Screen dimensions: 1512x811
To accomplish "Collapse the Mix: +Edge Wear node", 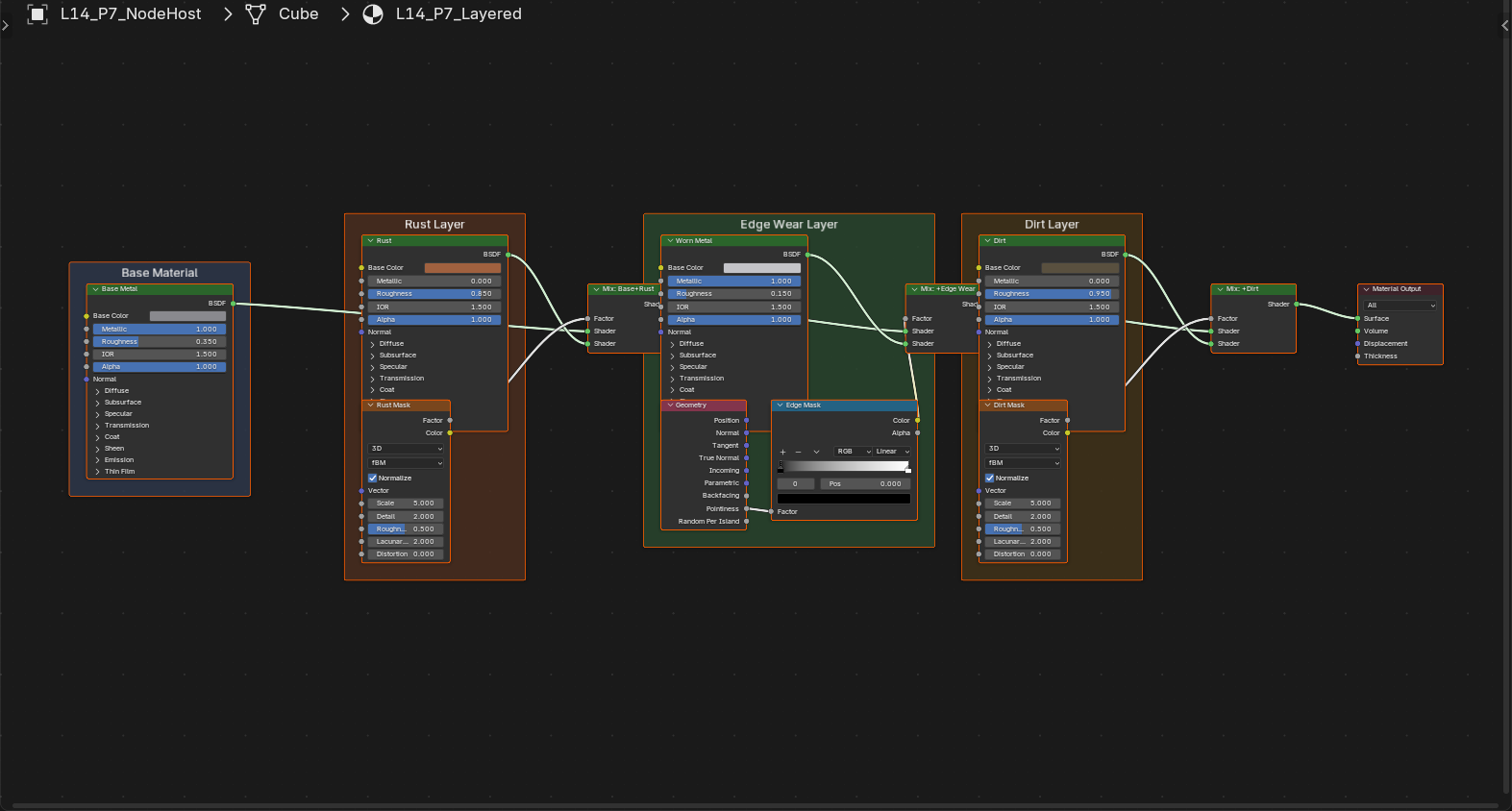I will (x=914, y=289).
